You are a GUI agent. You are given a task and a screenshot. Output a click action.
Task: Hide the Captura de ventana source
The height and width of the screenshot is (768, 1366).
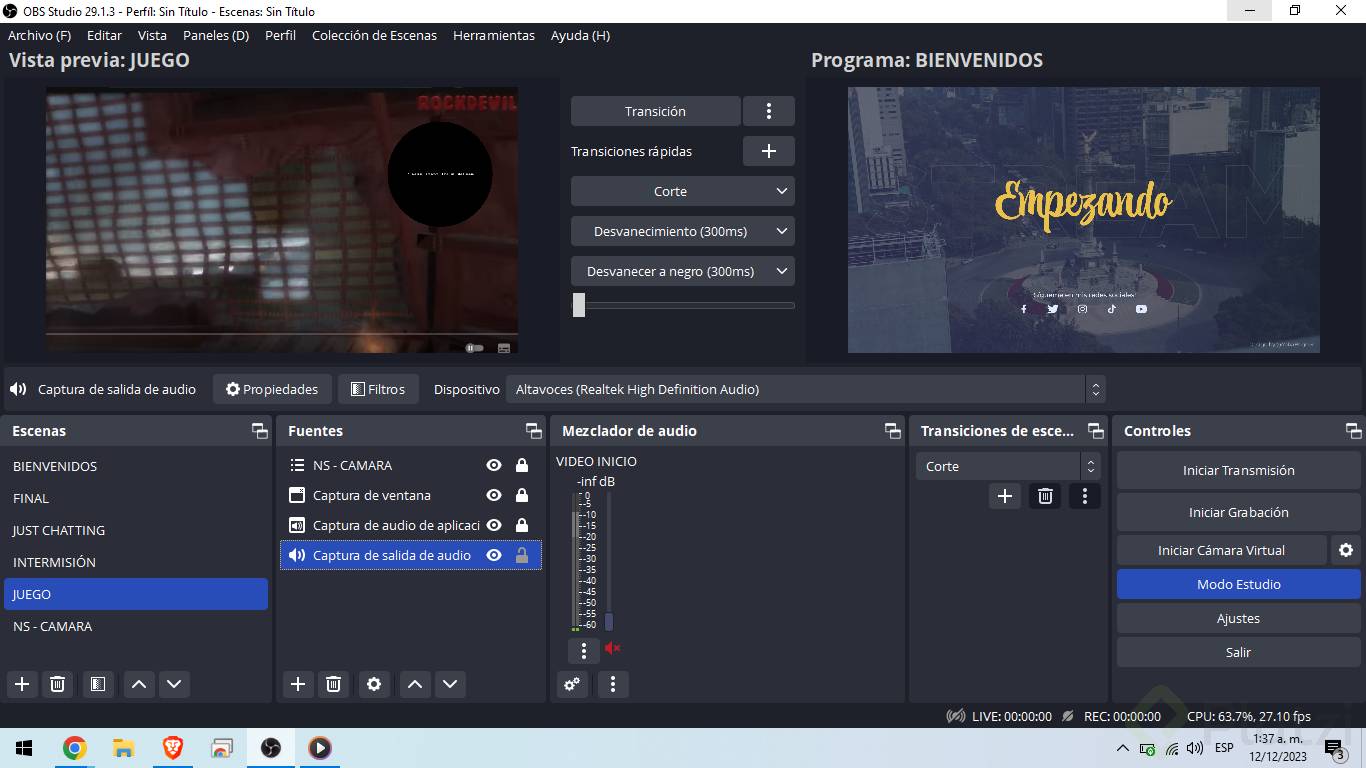pos(494,495)
